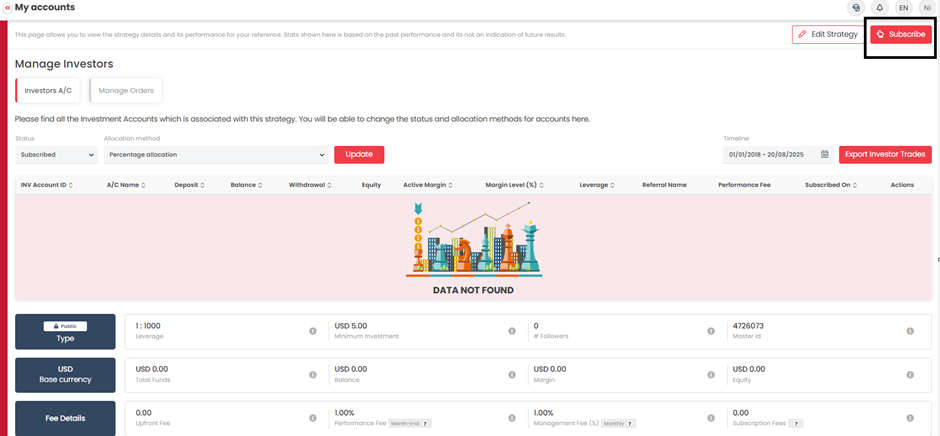
Task: Click the Export Investor Trades button
Action: [885, 155]
